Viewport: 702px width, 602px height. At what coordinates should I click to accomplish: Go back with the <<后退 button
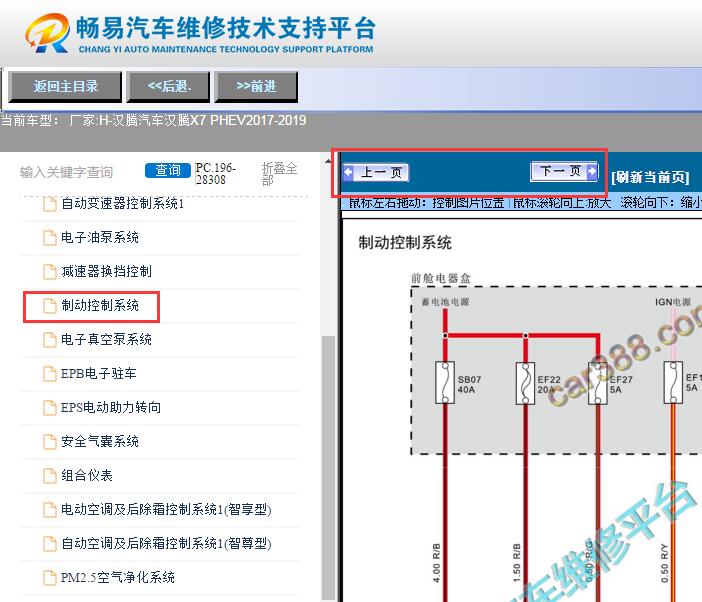[168, 86]
